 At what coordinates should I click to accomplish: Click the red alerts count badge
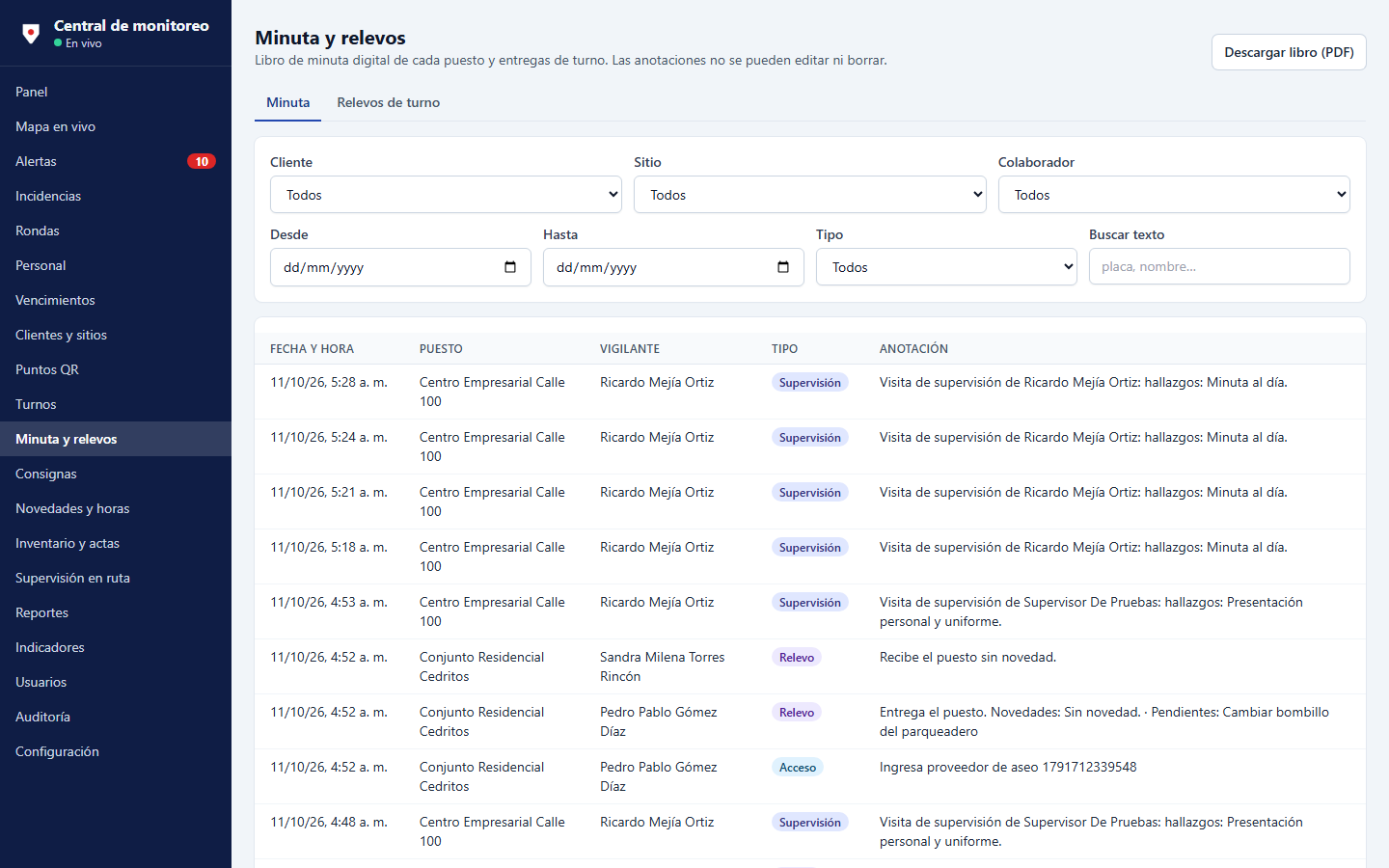[x=202, y=161]
